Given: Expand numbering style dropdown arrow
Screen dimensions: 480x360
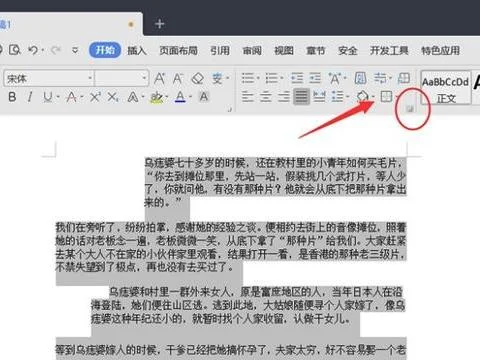Looking at the screenshot, I should 282,79.
